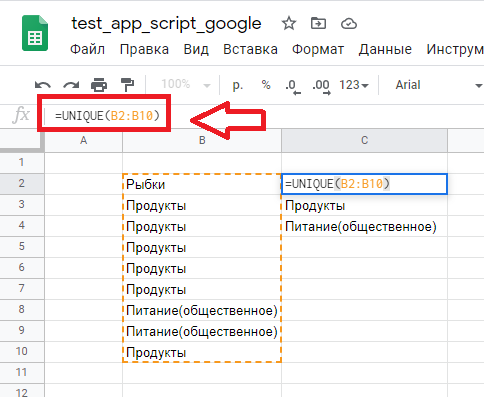Open the 123 number format dropdown
This screenshot has width=484, height=397.
point(354,85)
